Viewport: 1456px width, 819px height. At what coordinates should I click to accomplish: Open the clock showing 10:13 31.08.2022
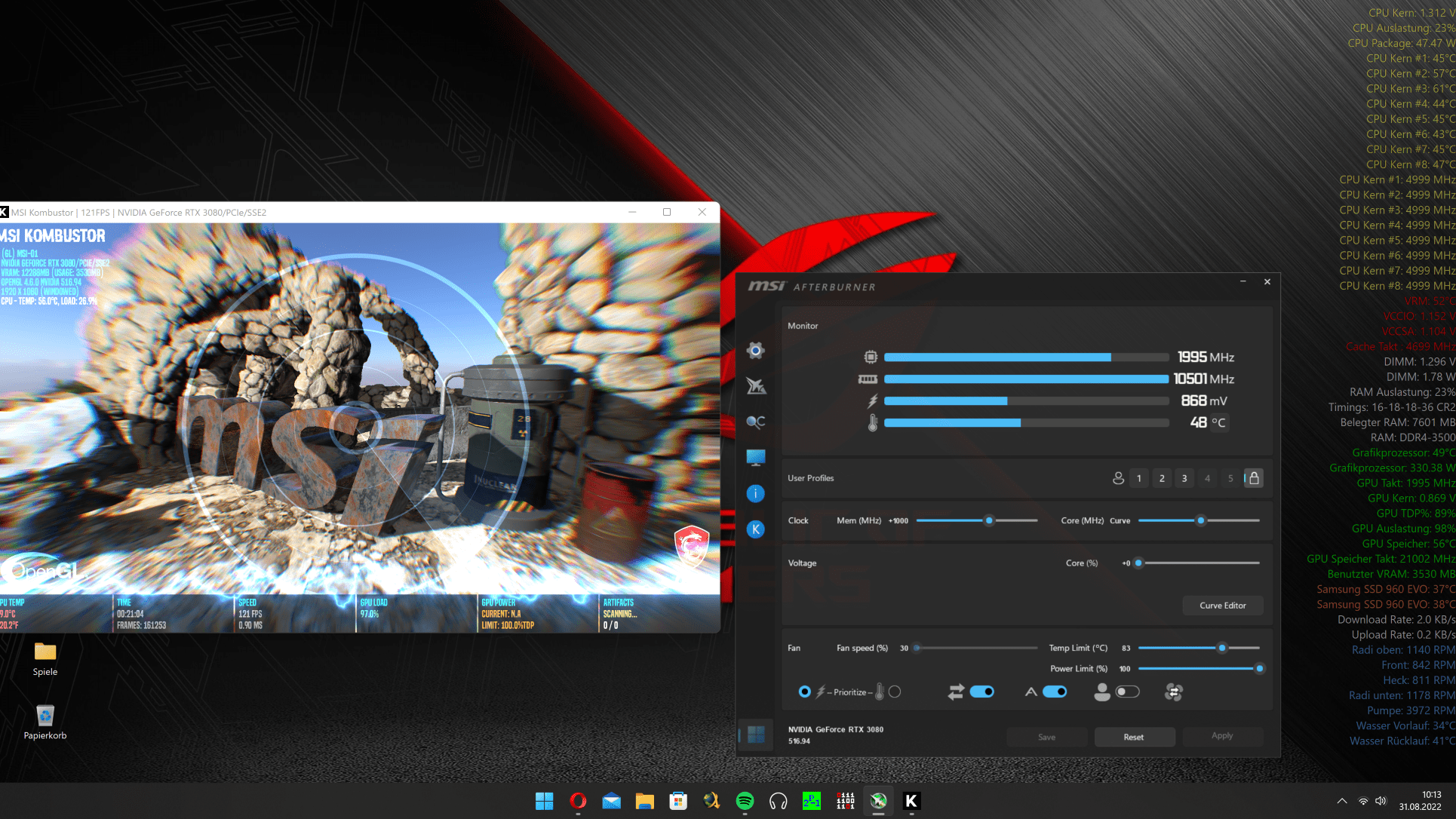coord(1420,801)
